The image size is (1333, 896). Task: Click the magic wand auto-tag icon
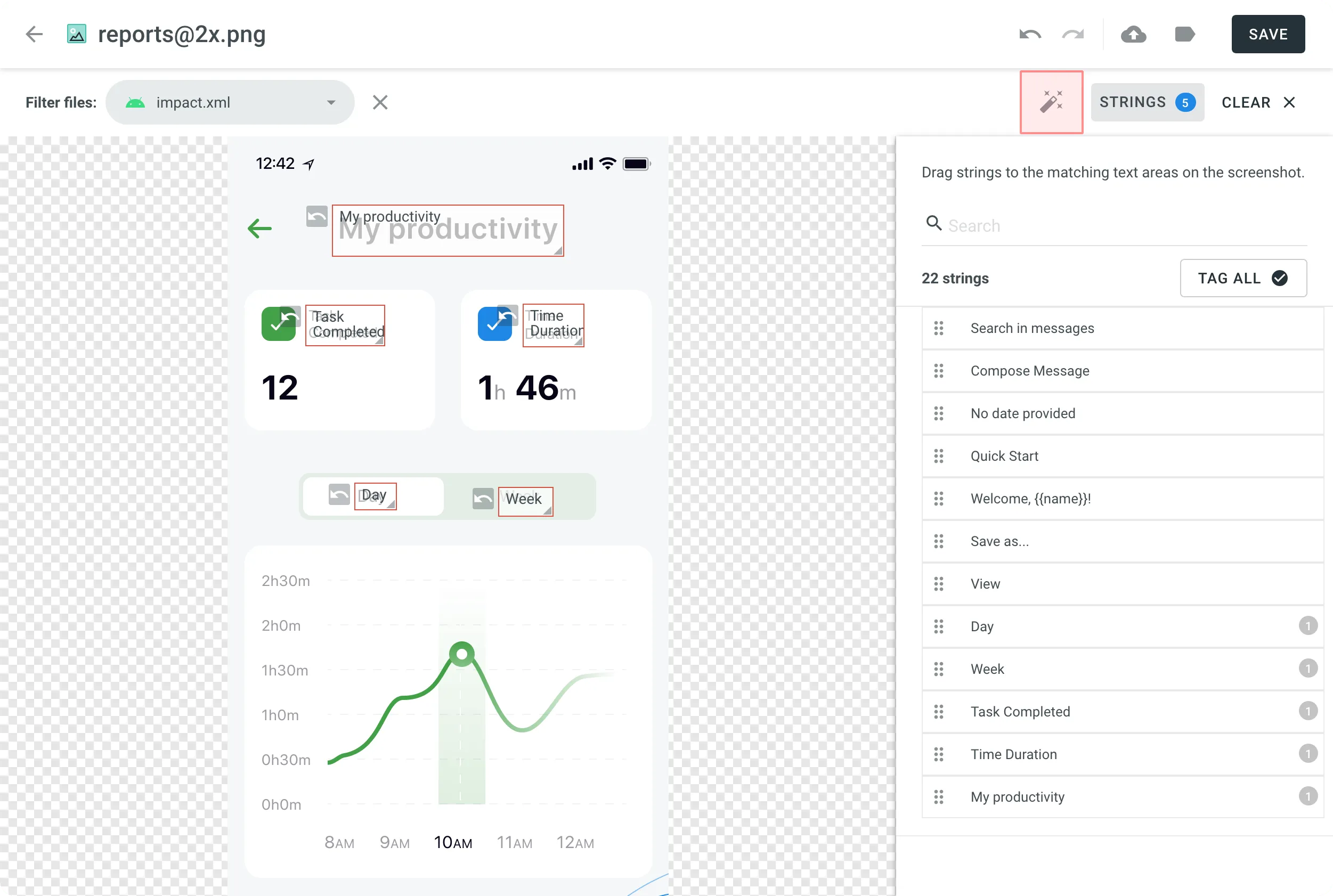[1050, 102]
